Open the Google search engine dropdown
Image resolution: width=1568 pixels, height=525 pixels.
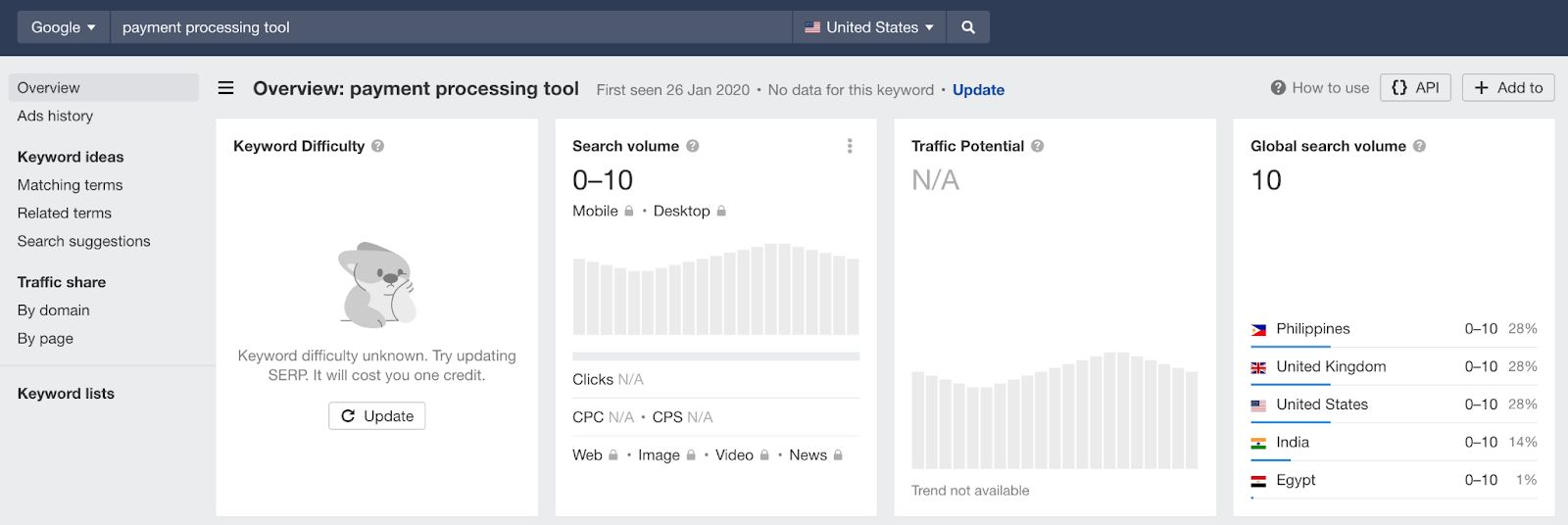coord(64,27)
